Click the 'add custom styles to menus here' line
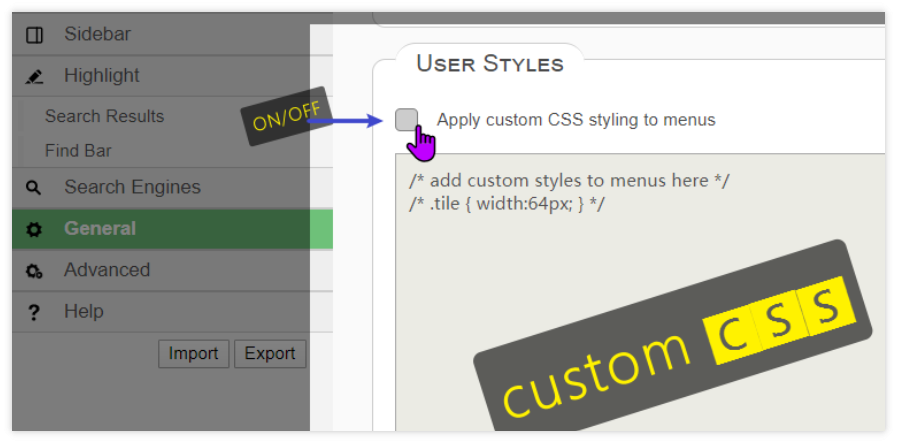897x443 pixels. [x=569, y=181]
